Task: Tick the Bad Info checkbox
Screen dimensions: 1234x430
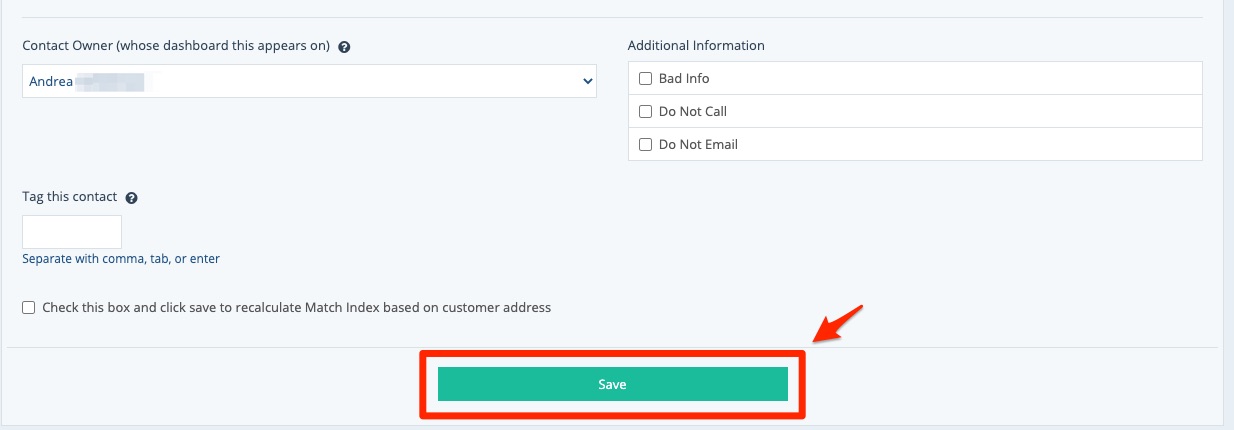Action: pyautogui.click(x=645, y=79)
